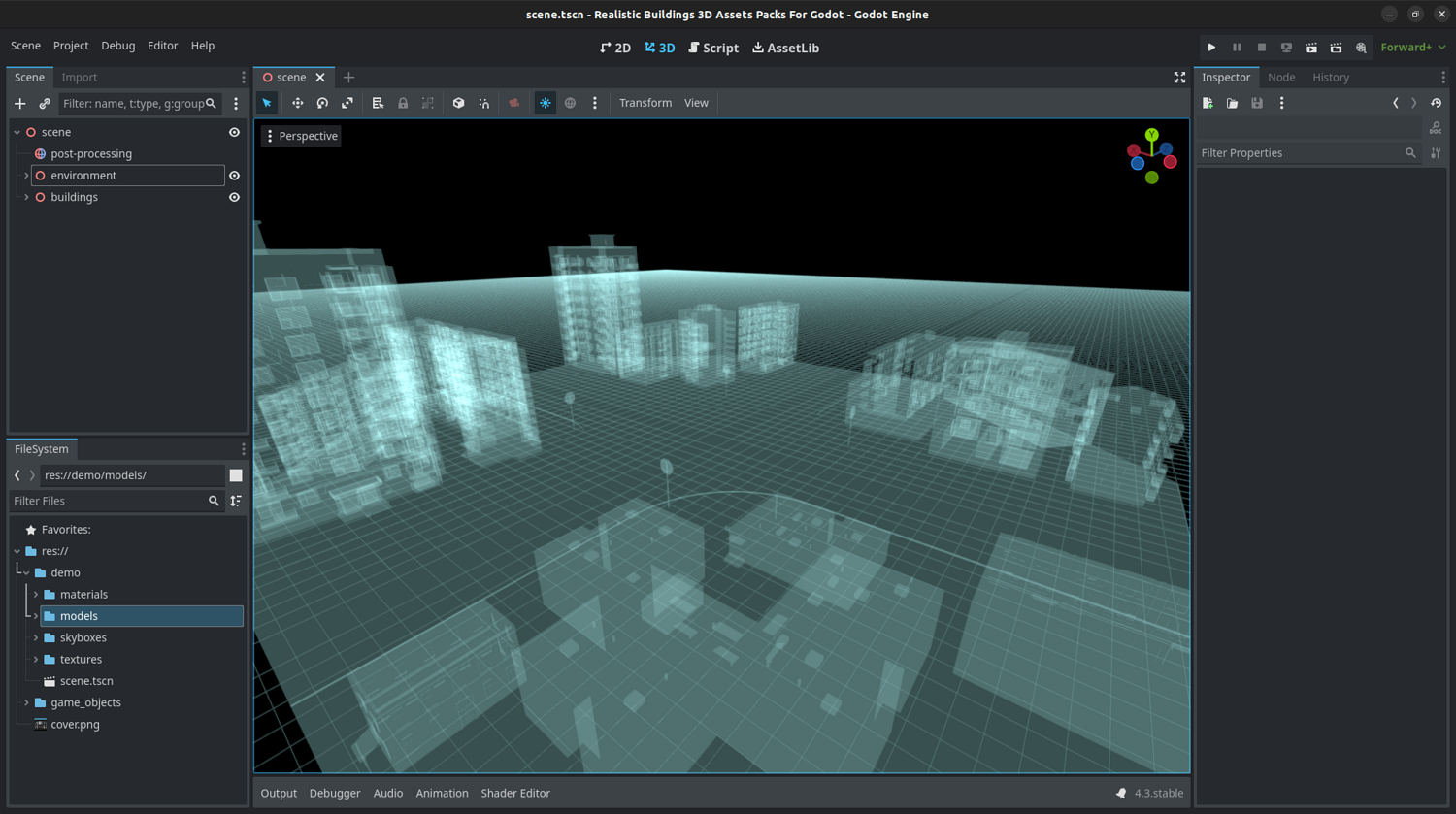Enable Movie Maker mode film reel icon
The height and width of the screenshot is (814, 1456).
(x=1361, y=48)
